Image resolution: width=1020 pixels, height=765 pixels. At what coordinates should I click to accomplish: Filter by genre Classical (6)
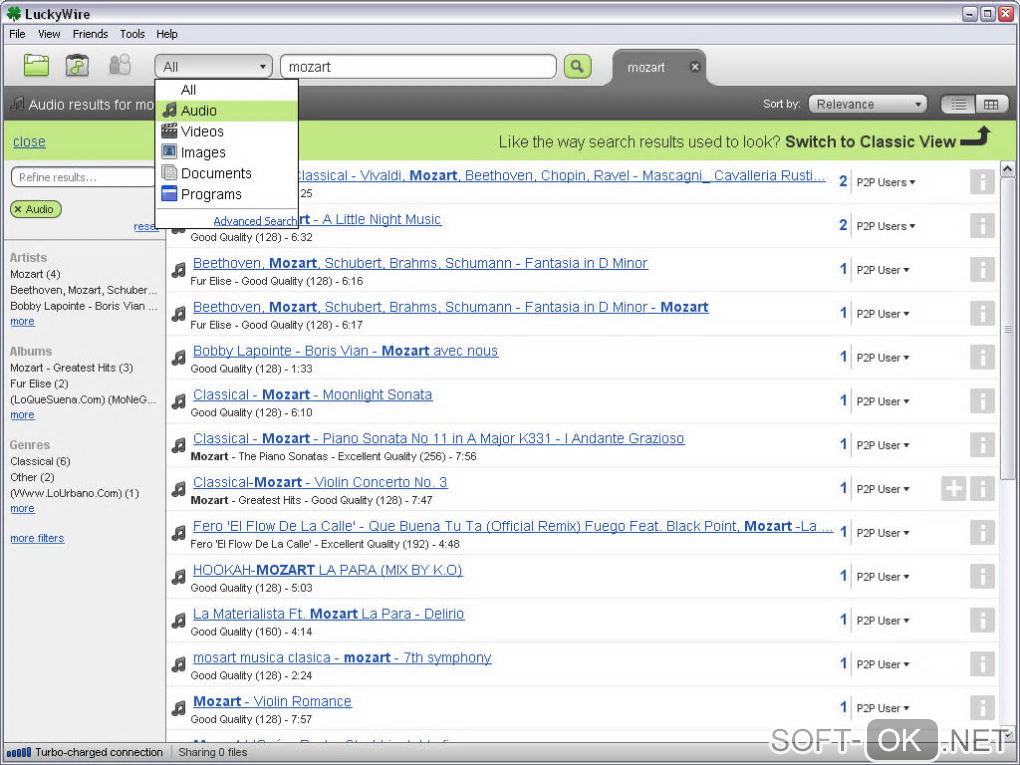pyautogui.click(x=40, y=461)
